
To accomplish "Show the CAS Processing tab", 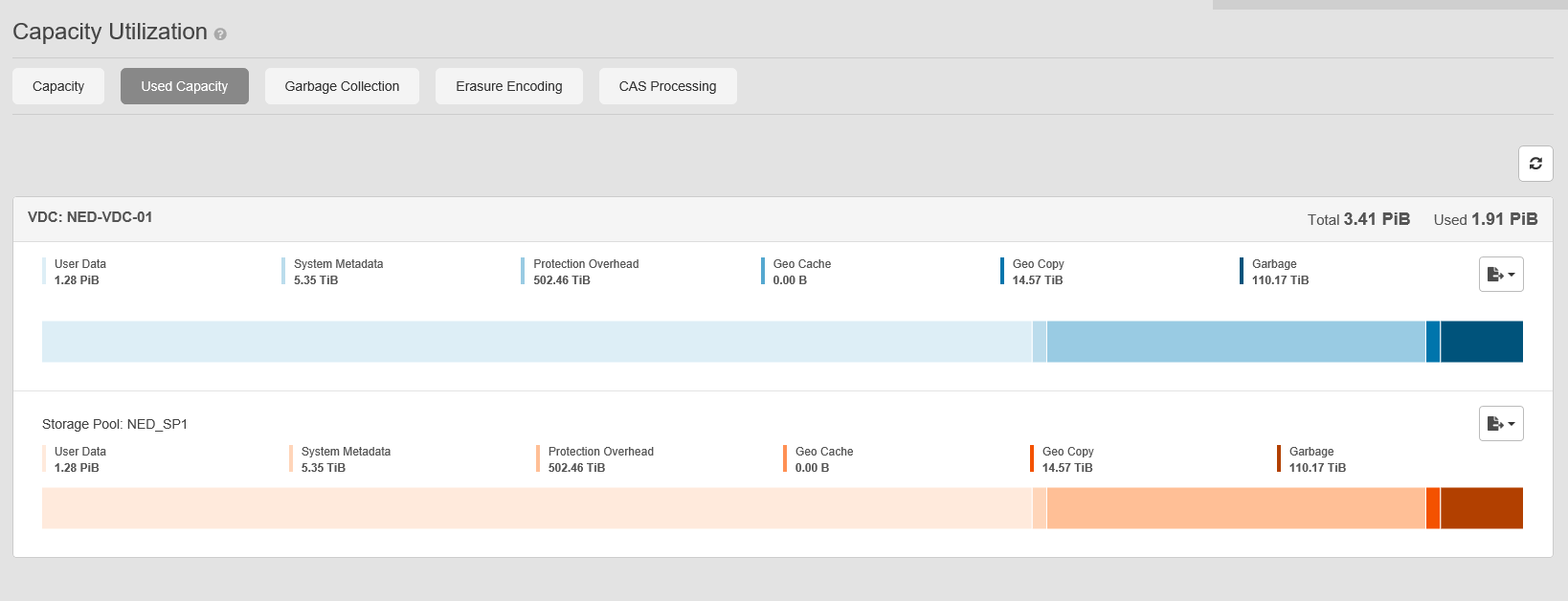I will coord(667,86).
